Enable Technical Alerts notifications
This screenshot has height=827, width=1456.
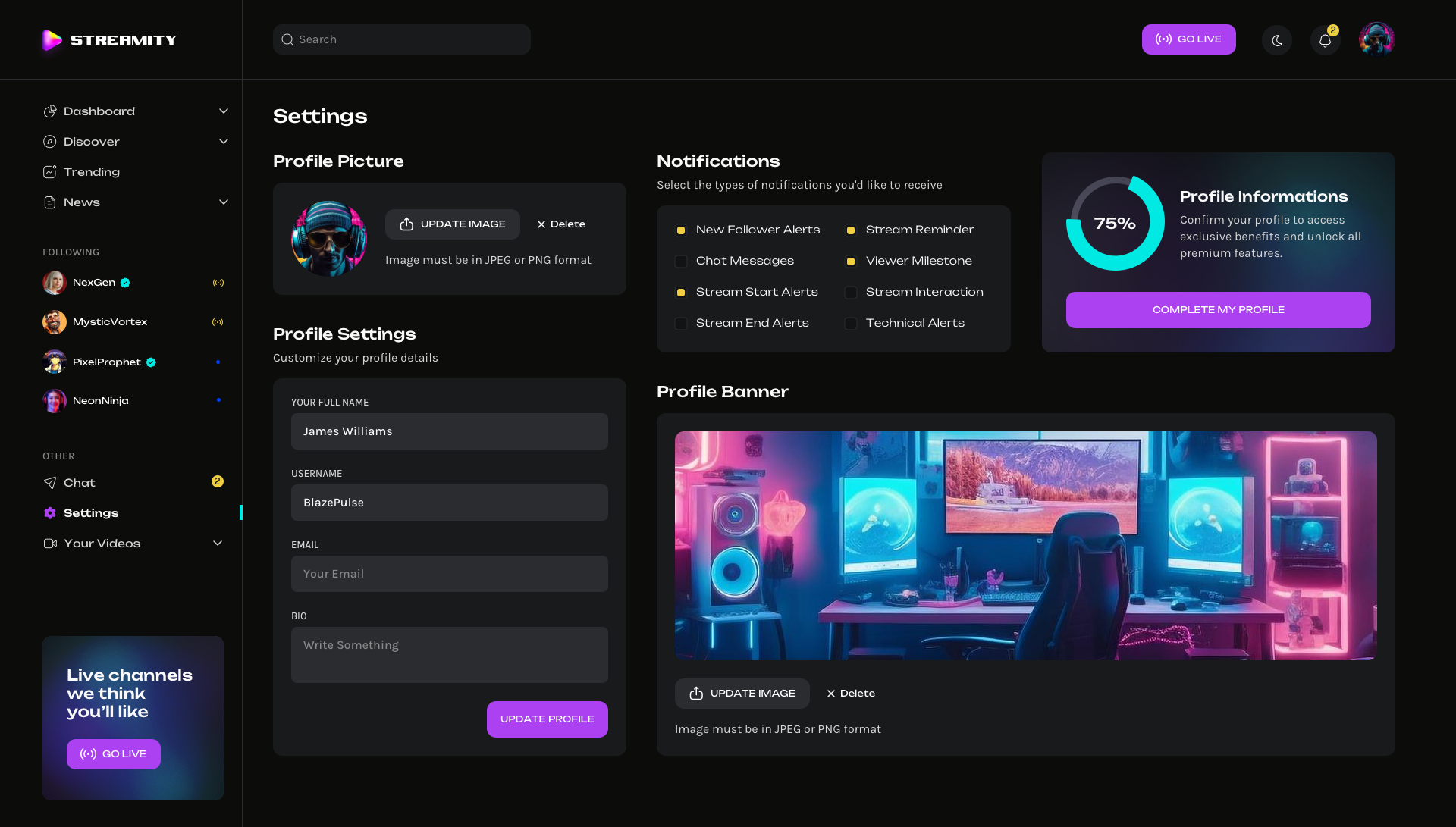click(851, 323)
